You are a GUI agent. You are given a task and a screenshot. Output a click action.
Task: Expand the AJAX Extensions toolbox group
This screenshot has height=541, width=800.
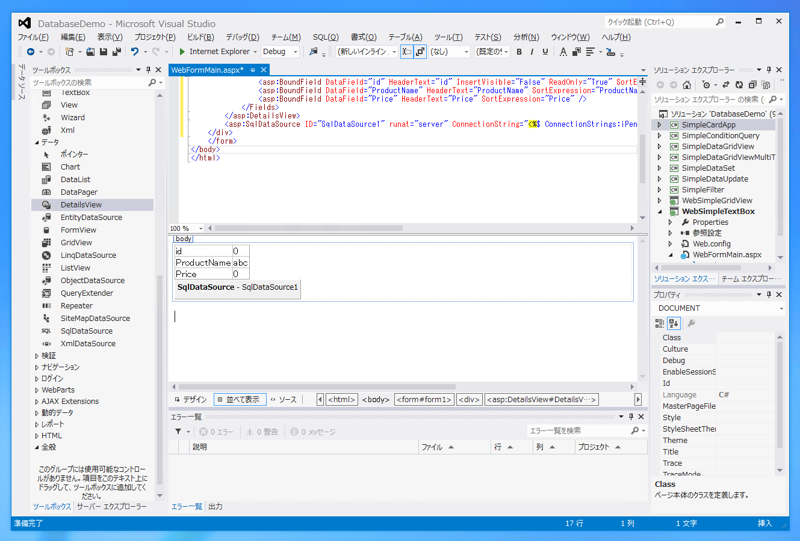coord(37,402)
